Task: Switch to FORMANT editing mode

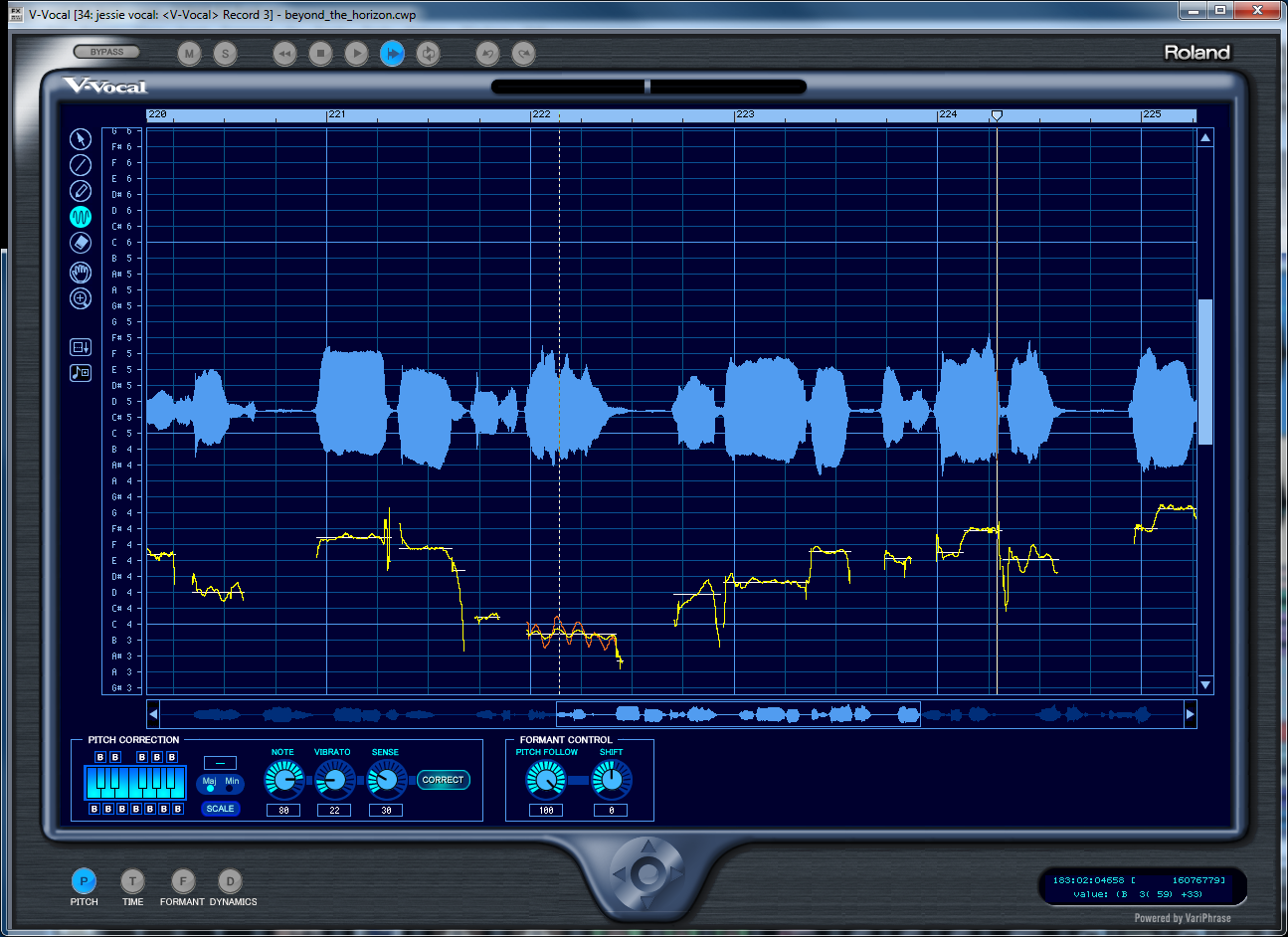Action: (x=182, y=881)
